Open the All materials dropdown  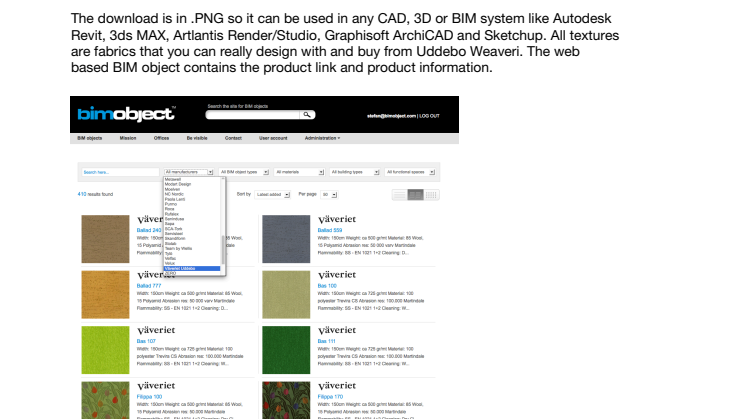299,172
